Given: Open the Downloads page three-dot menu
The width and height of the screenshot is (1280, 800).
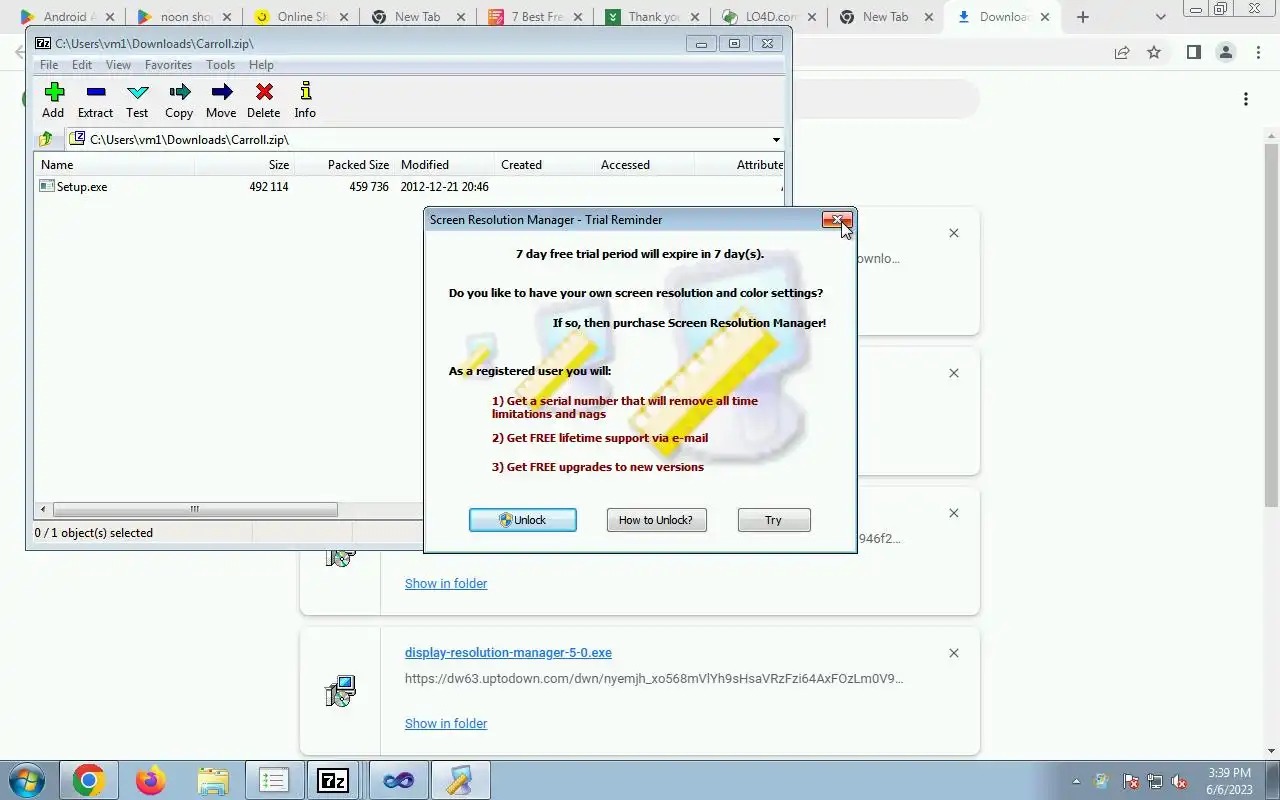Looking at the screenshot, I should coord(1246,99).
